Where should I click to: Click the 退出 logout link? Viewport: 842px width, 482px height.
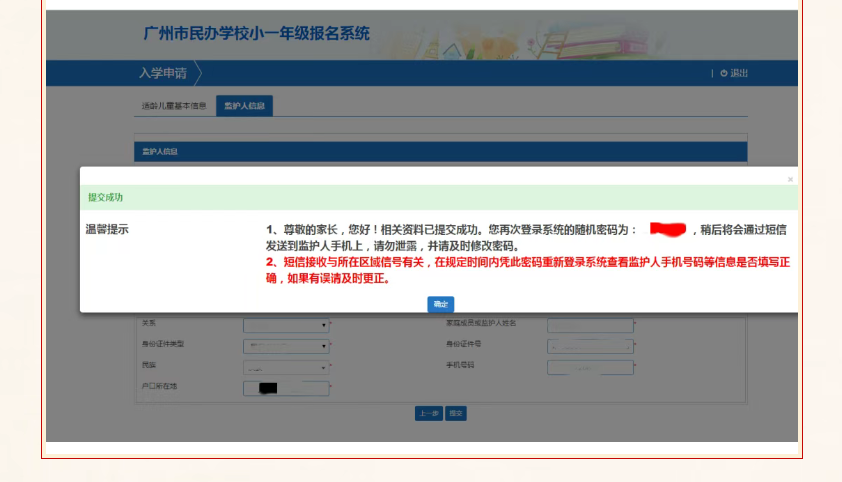739,73
